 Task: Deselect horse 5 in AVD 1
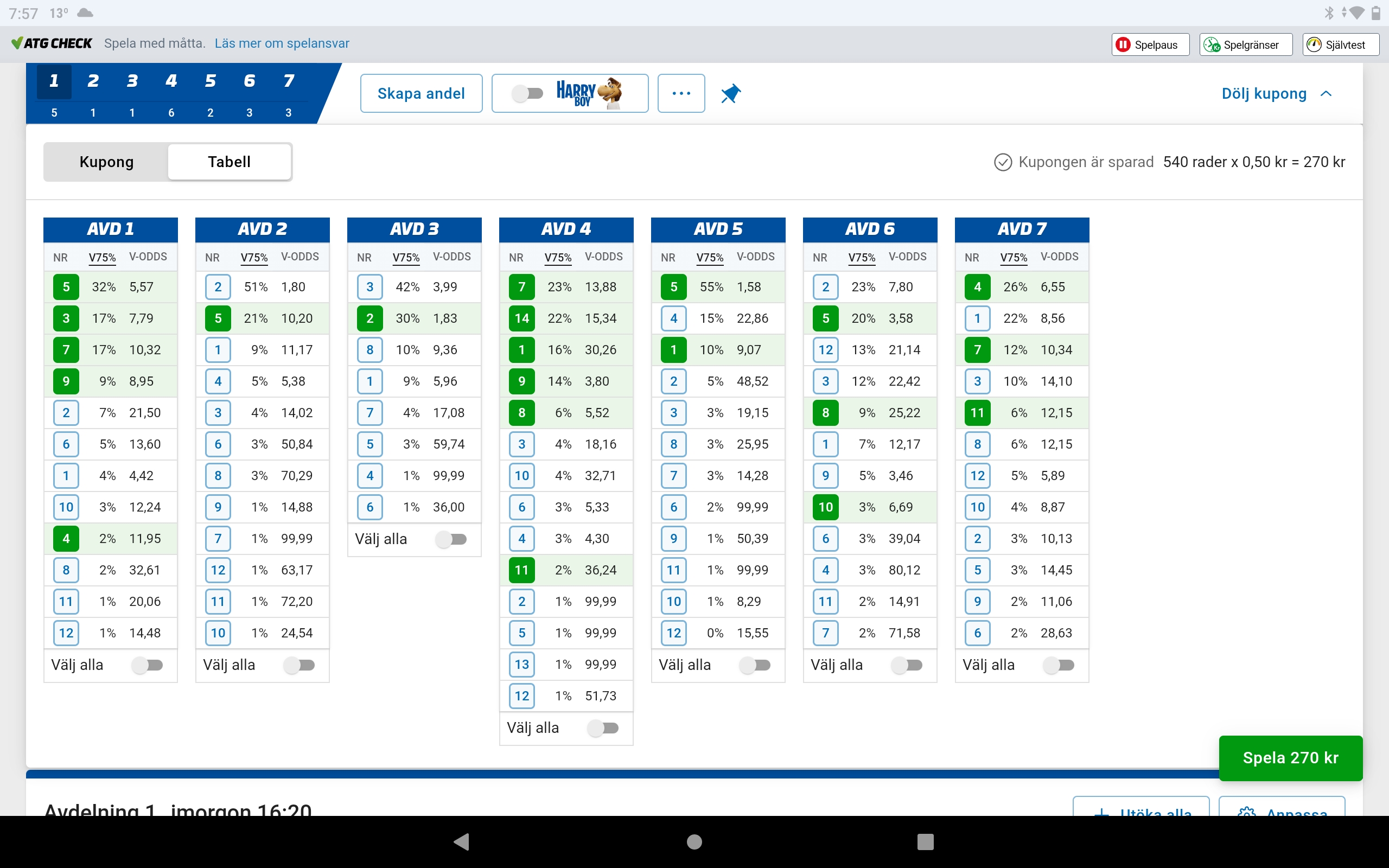coord(66,286)
